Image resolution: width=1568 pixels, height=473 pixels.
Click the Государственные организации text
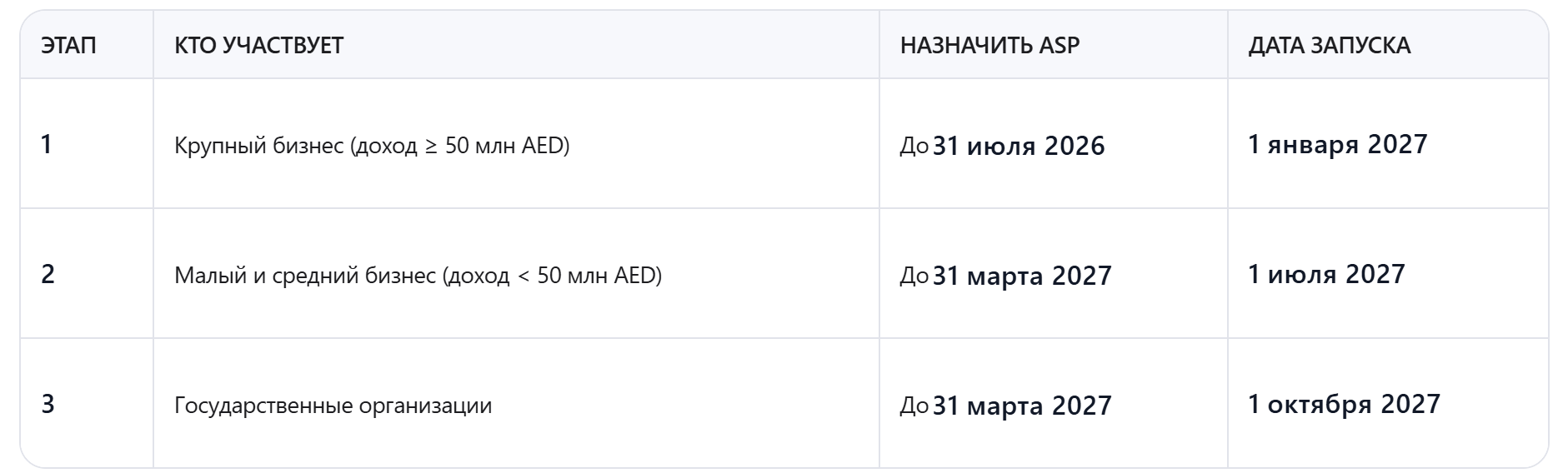click(333, 406)
